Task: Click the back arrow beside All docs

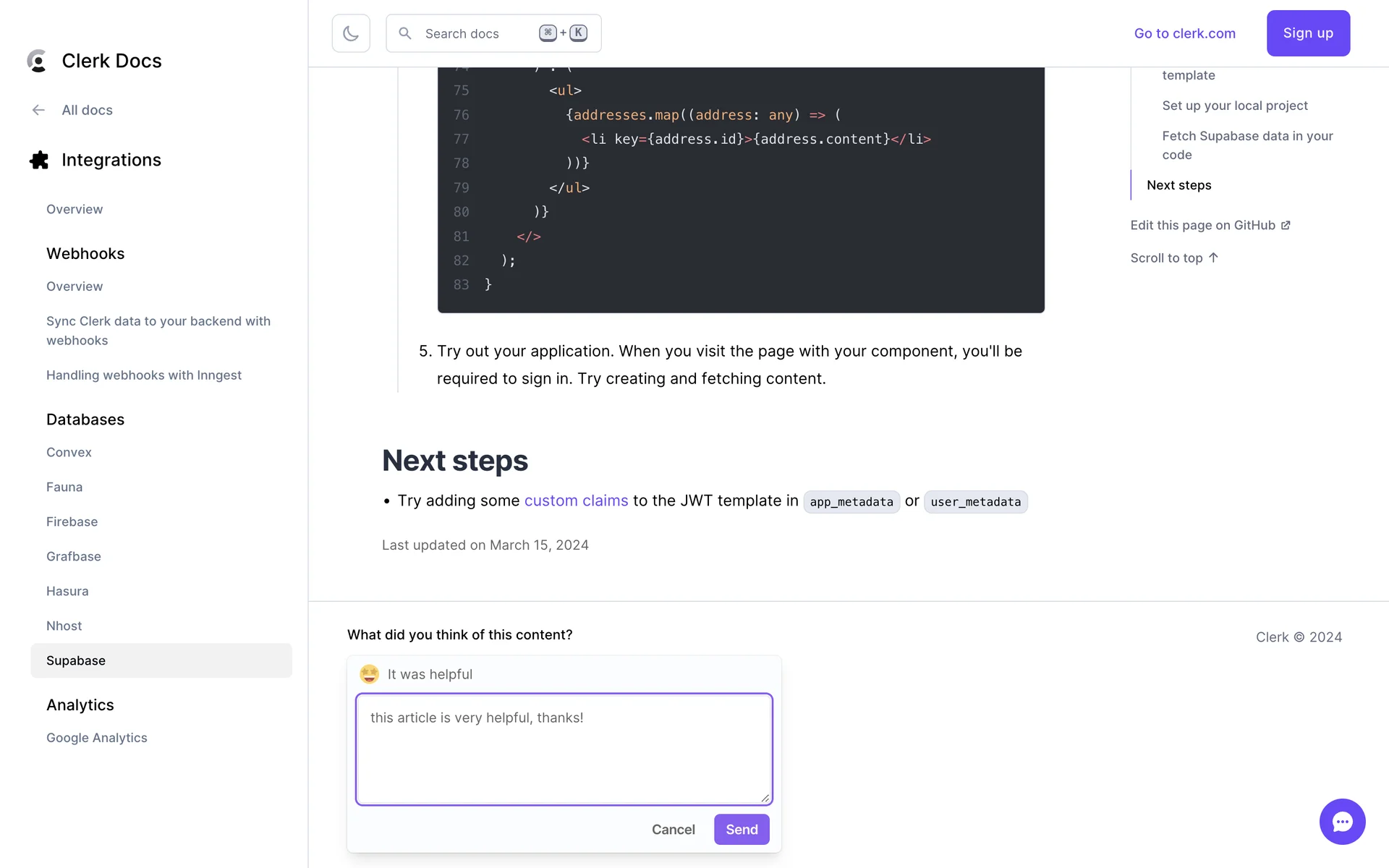Action: [x=38, y=110]
